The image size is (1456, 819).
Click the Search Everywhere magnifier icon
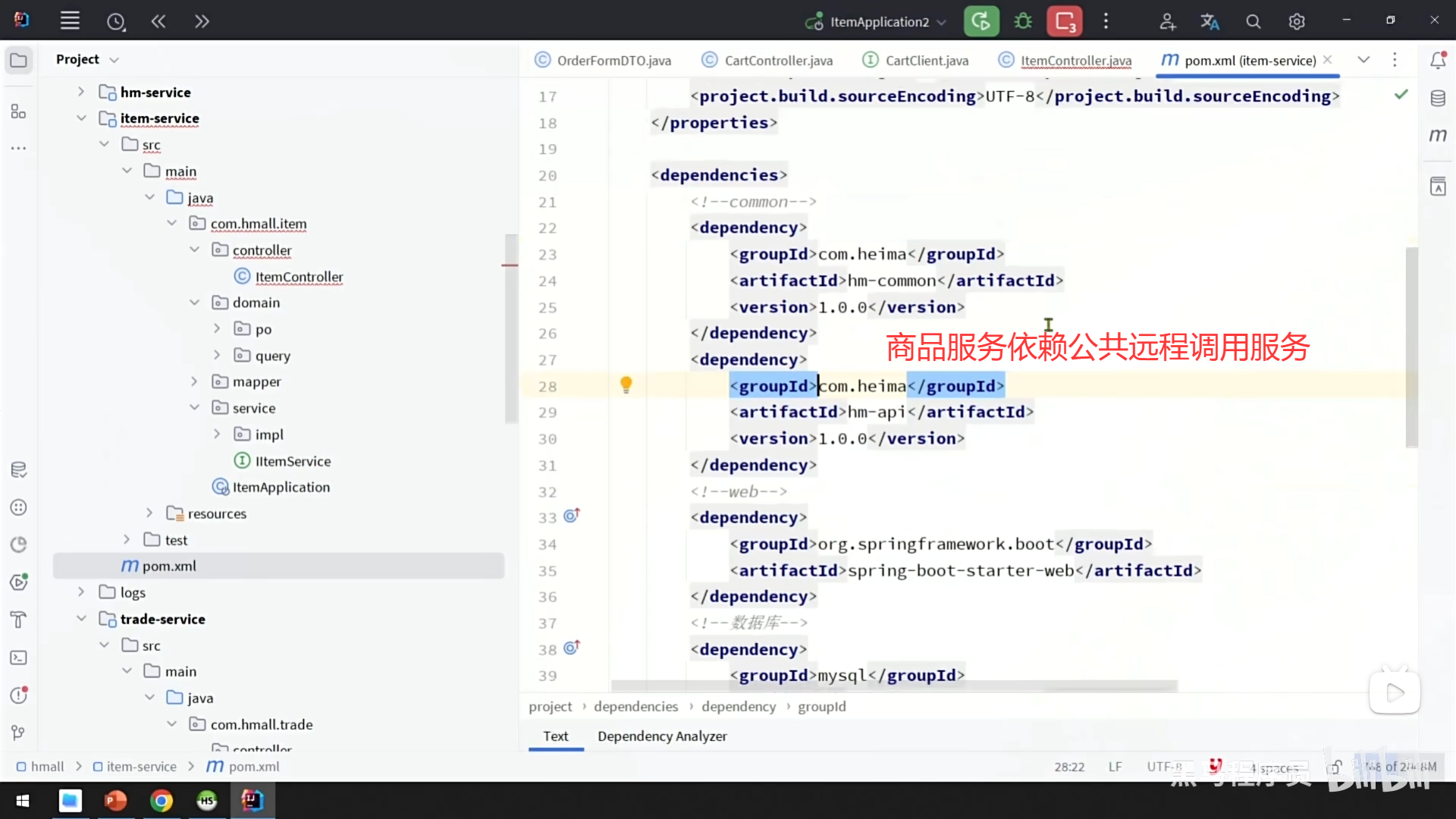click(1253, 22)
